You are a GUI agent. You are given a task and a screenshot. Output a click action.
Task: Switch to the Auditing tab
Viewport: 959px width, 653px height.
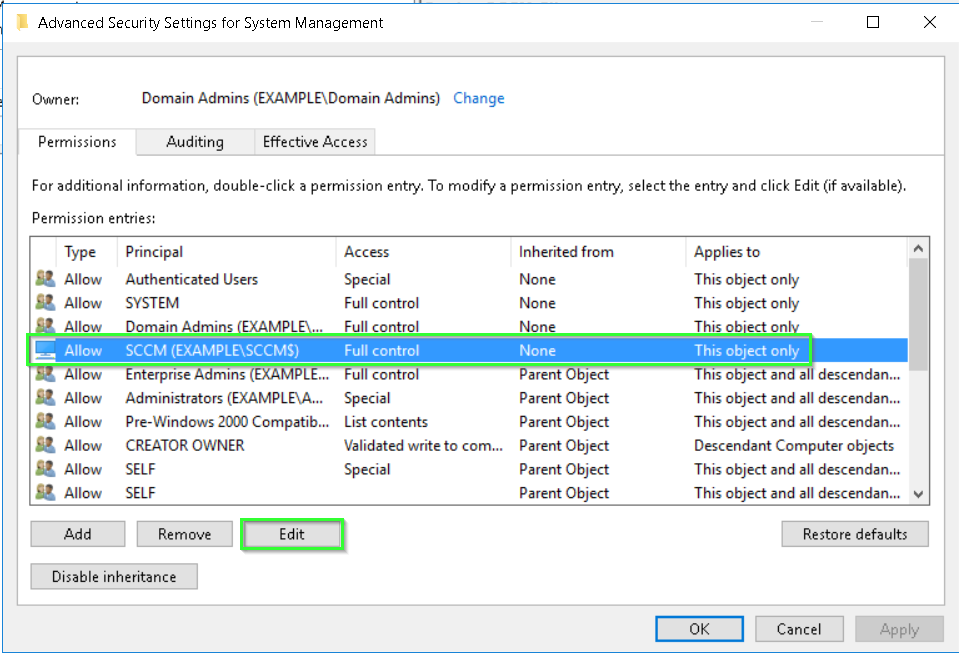pos(195,142)
